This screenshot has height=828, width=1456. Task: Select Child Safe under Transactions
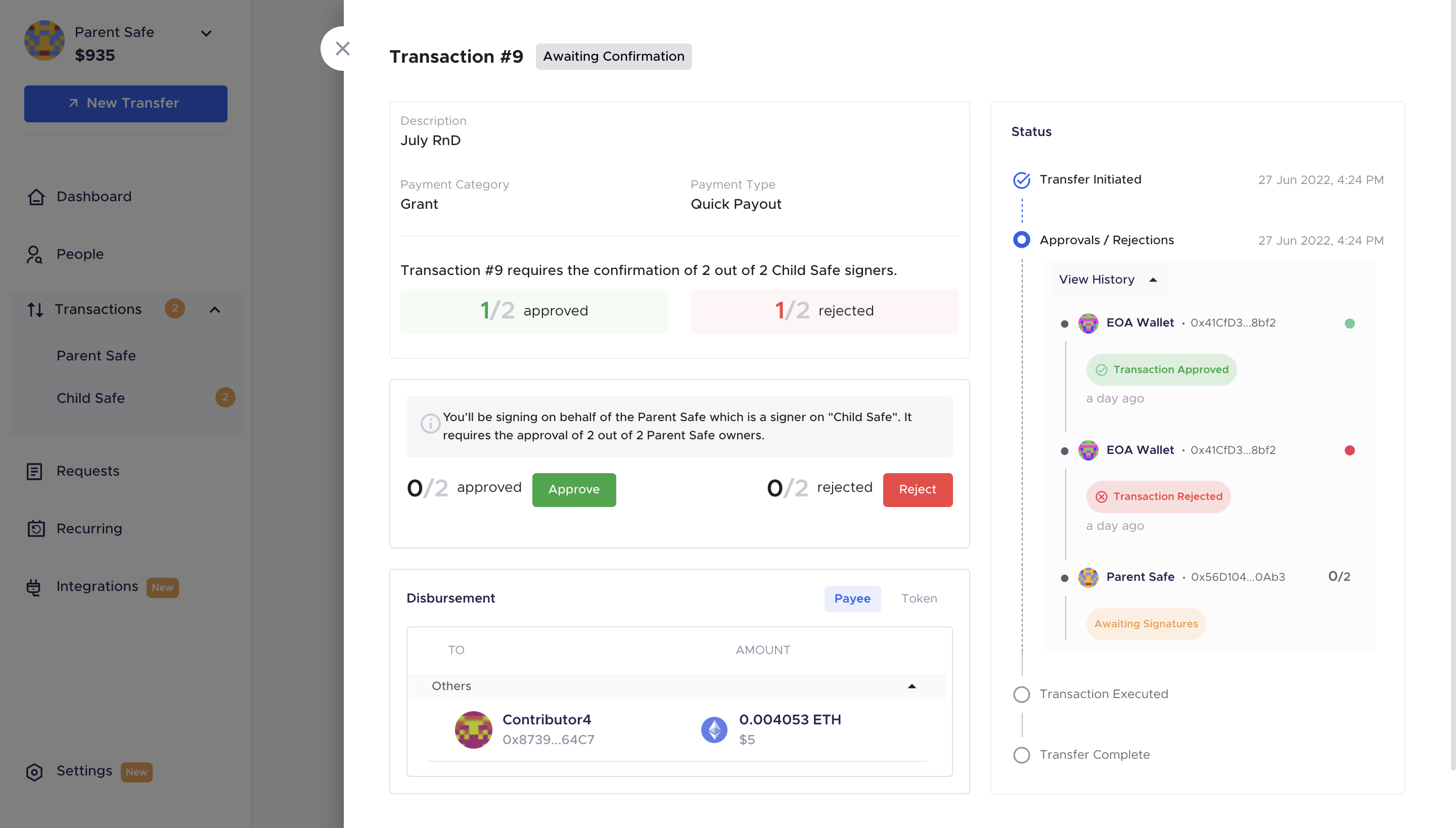point(90,398)
